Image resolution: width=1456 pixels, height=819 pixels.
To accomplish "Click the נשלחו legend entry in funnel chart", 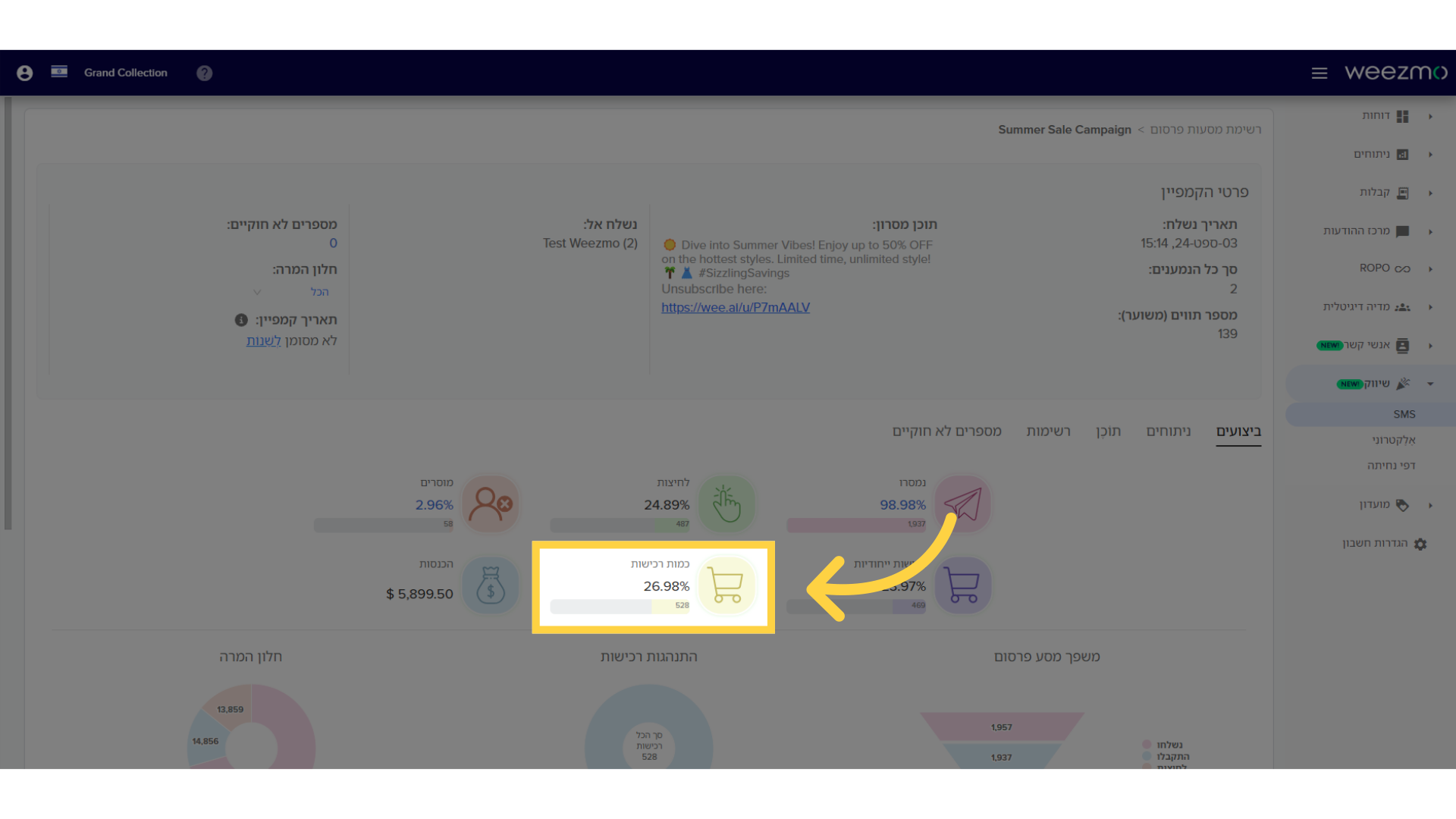I will 1163,745.
